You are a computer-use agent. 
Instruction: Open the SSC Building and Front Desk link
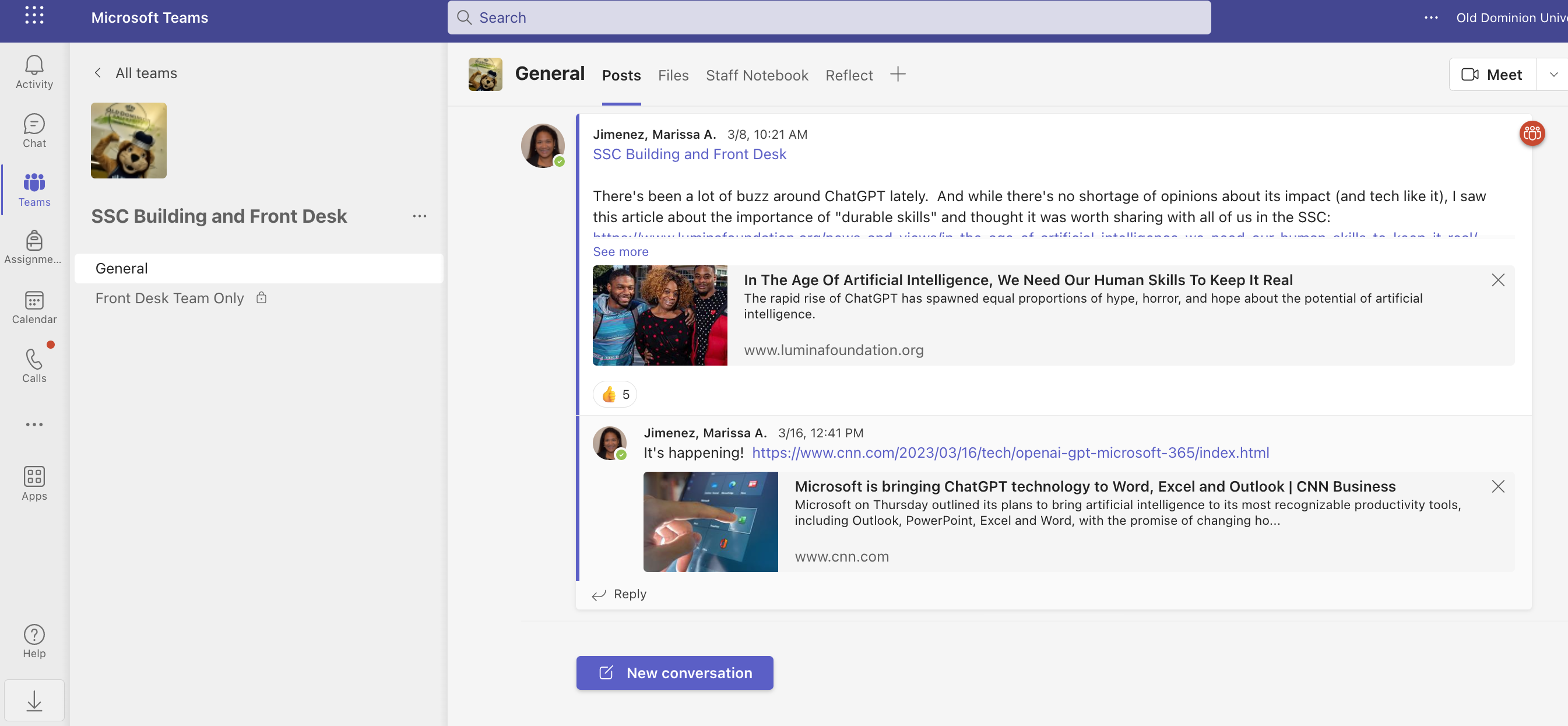690,154
